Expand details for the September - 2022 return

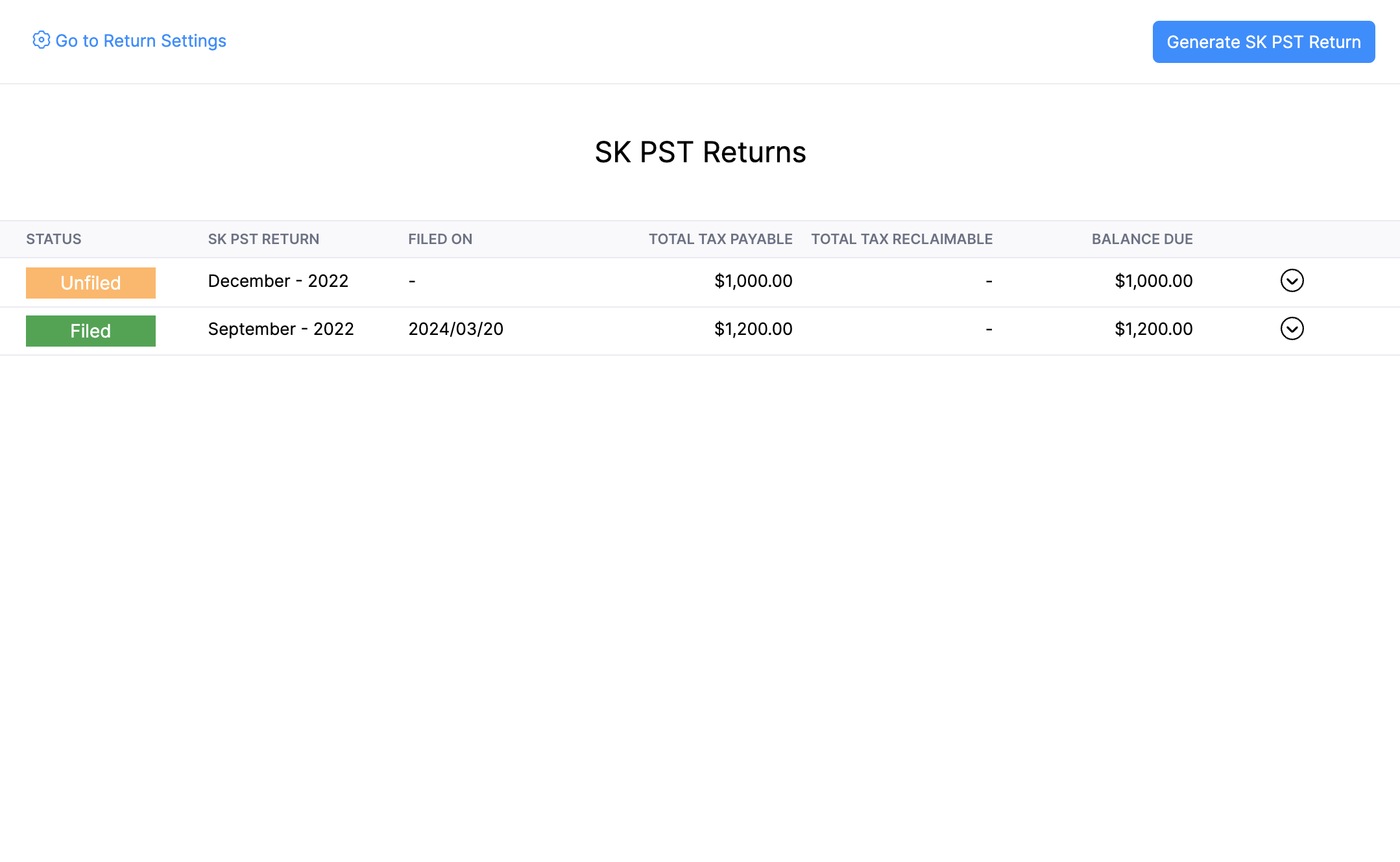click(1292, 328)
